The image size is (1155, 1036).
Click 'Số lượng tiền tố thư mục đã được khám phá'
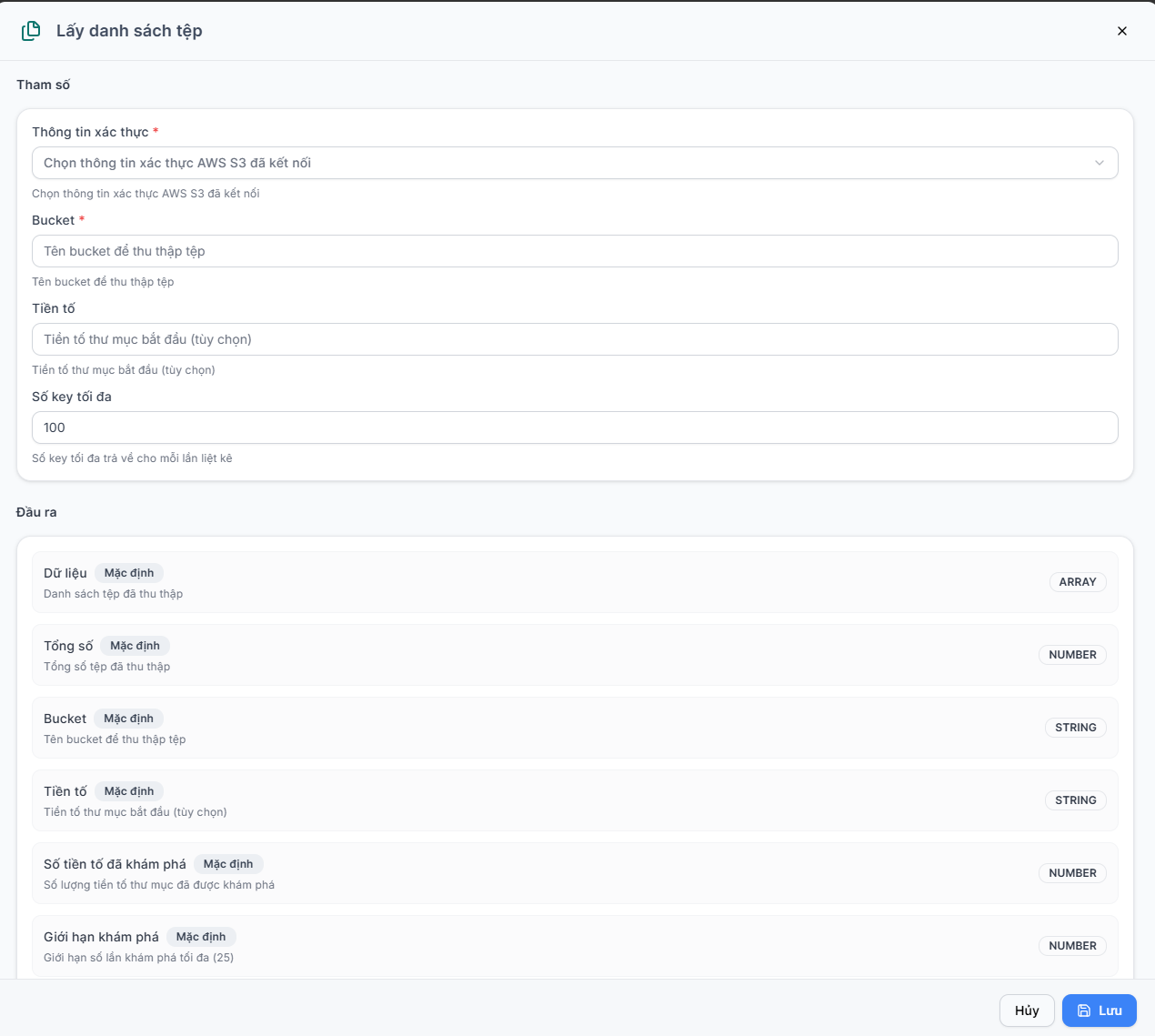tap(159, 885)
